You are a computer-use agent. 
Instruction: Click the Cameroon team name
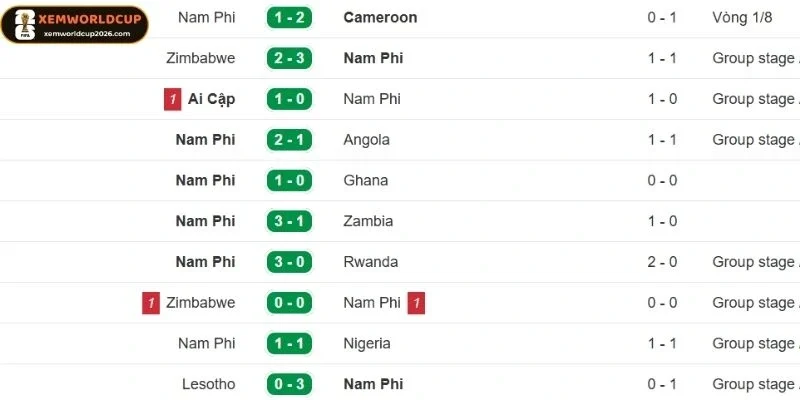[x=380, y=17]
